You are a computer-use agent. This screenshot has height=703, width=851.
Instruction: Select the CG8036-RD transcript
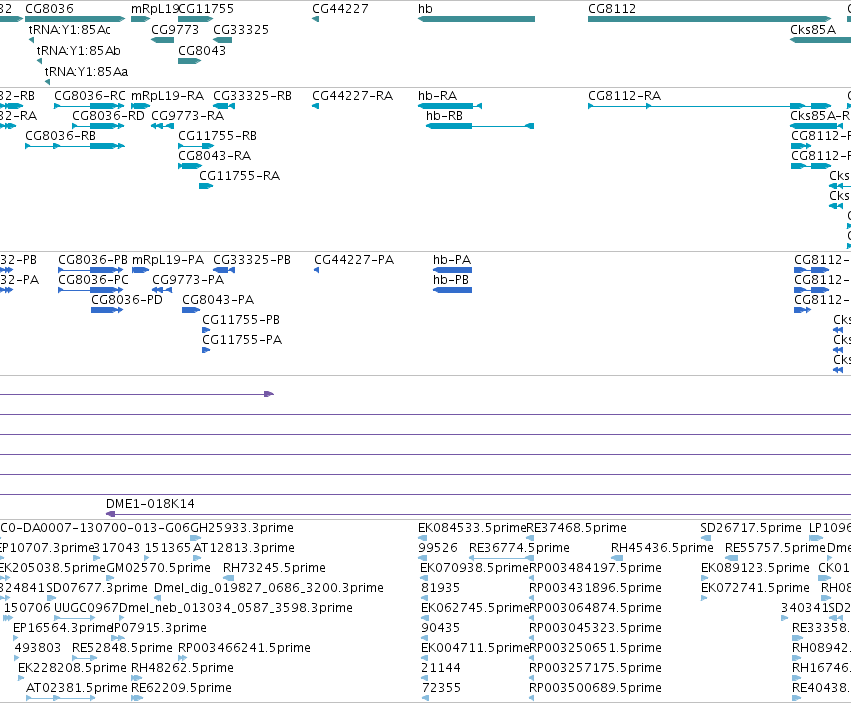point(98,126)
